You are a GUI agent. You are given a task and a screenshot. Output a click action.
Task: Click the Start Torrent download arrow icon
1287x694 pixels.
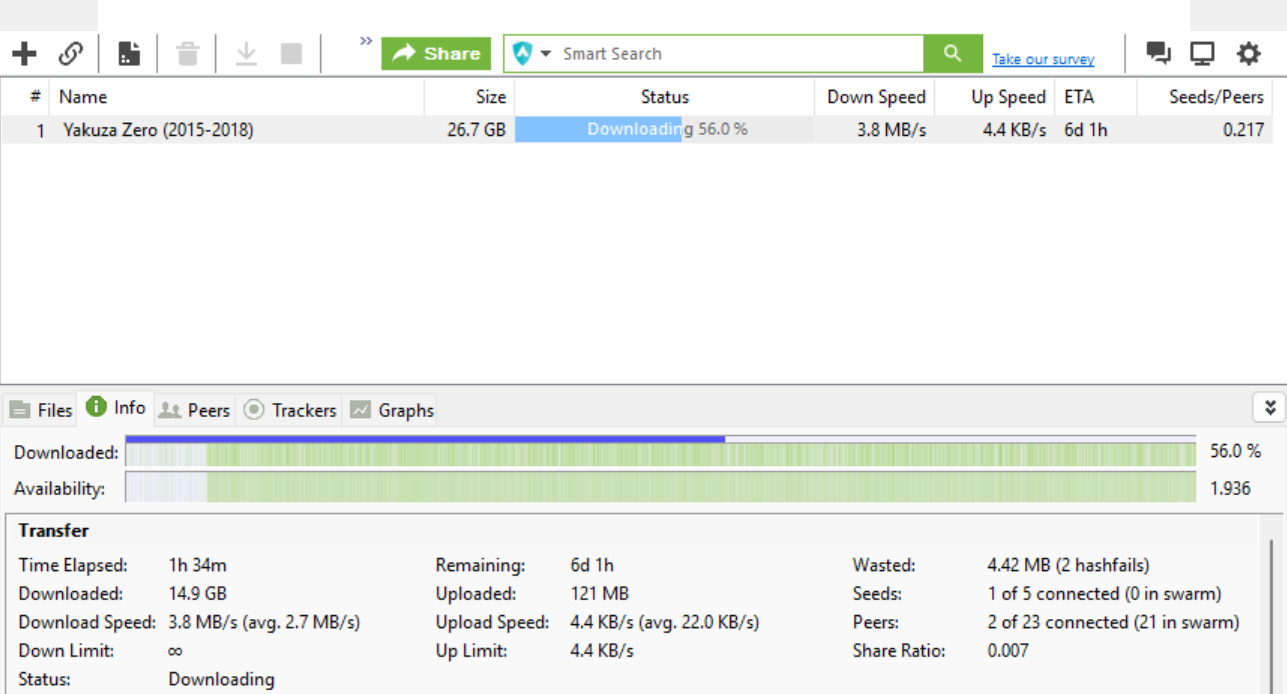click(x=245, y=54)
